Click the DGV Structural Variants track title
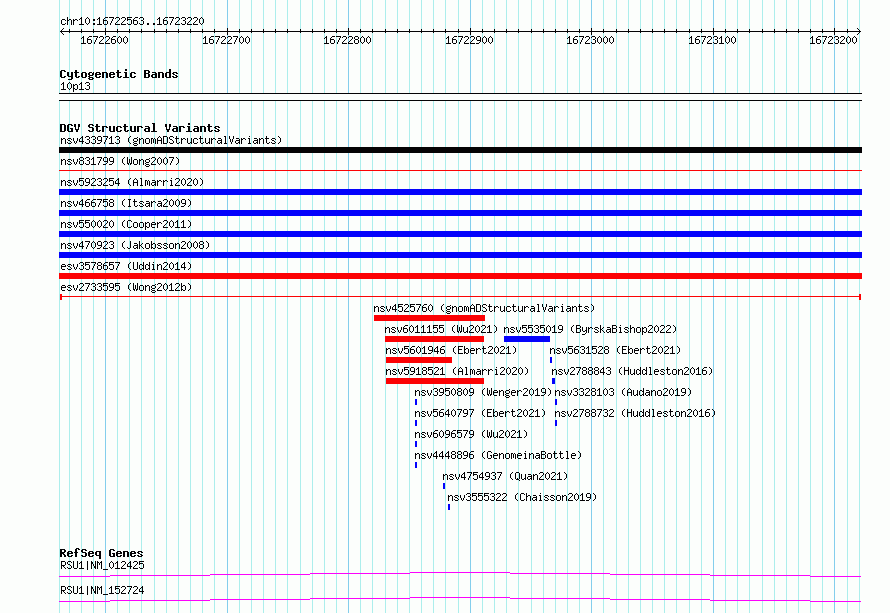 (140, 128)
